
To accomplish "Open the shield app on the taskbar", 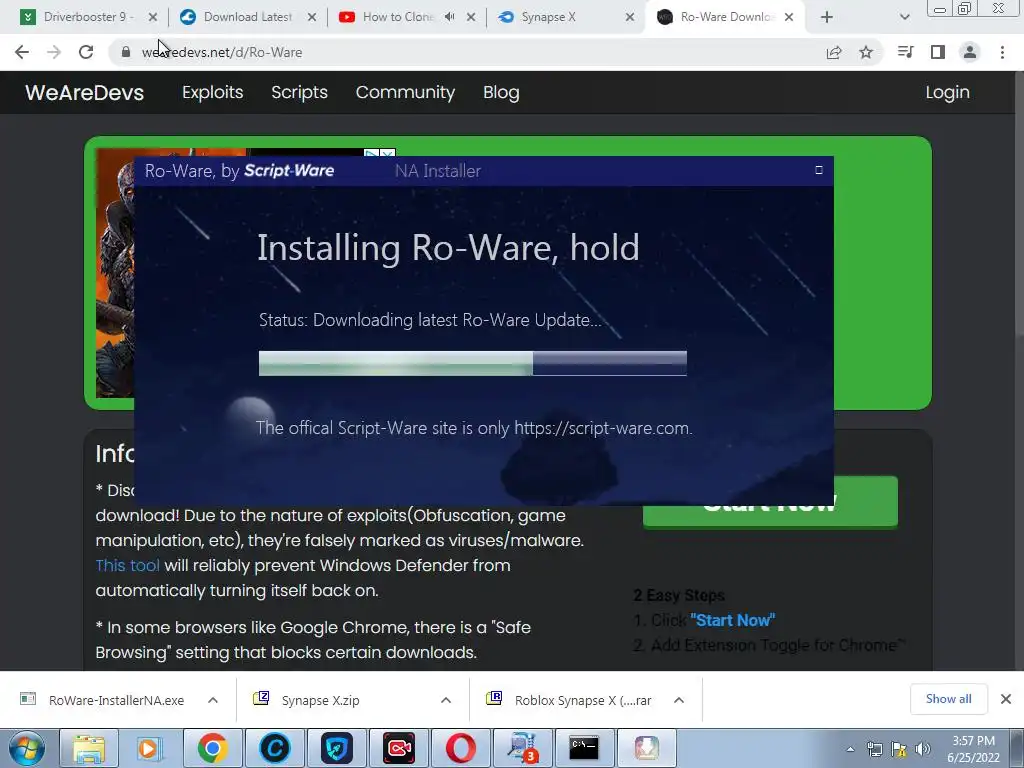I will coord(336,748).
